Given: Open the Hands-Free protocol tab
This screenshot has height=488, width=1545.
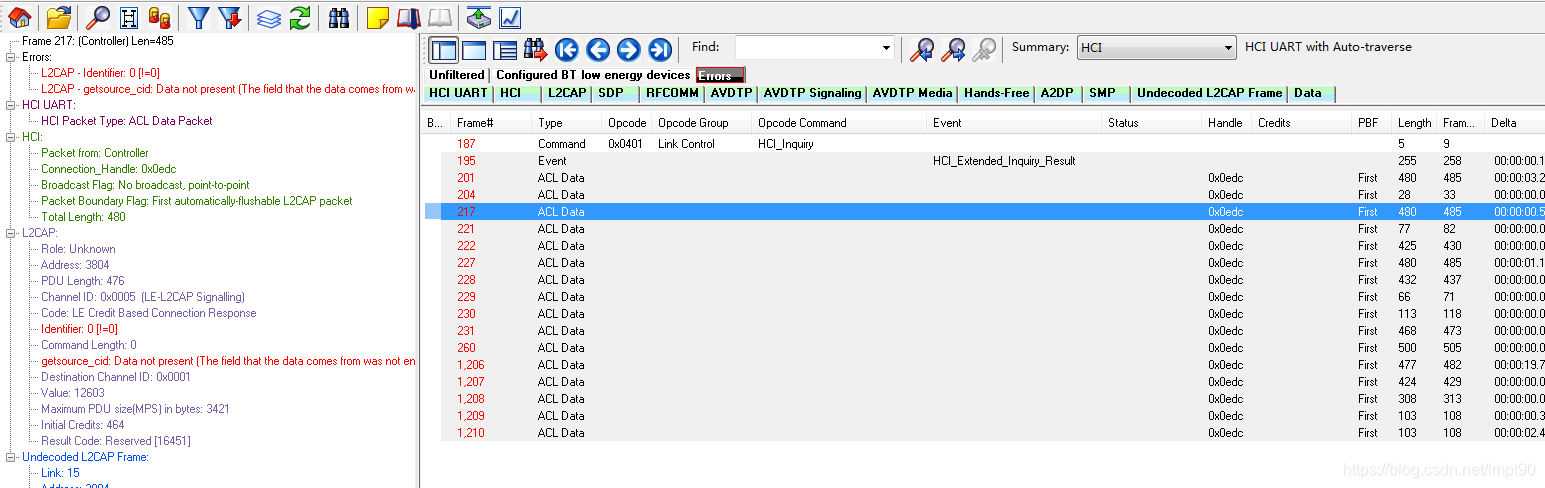Looking at the screenshot, I should click(x=996, y=93).
